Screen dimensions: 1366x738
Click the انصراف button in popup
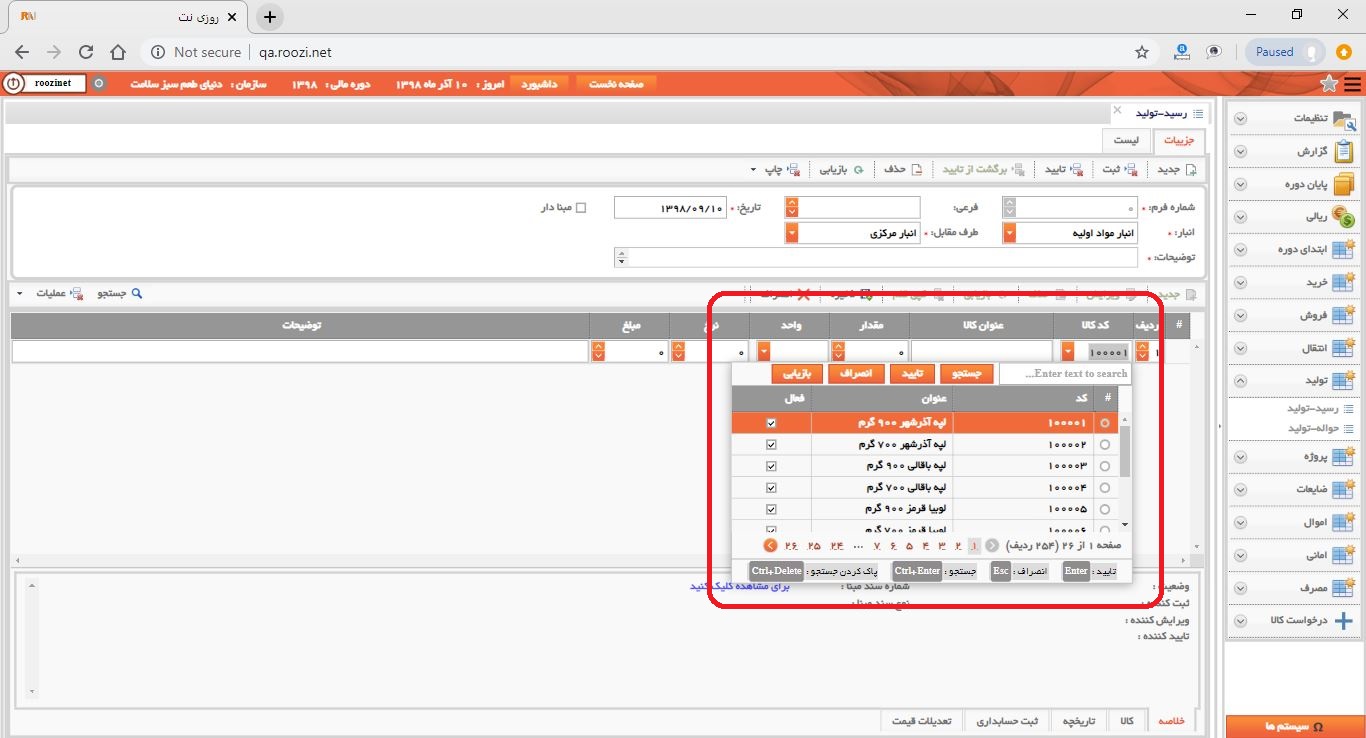[856, 373]
